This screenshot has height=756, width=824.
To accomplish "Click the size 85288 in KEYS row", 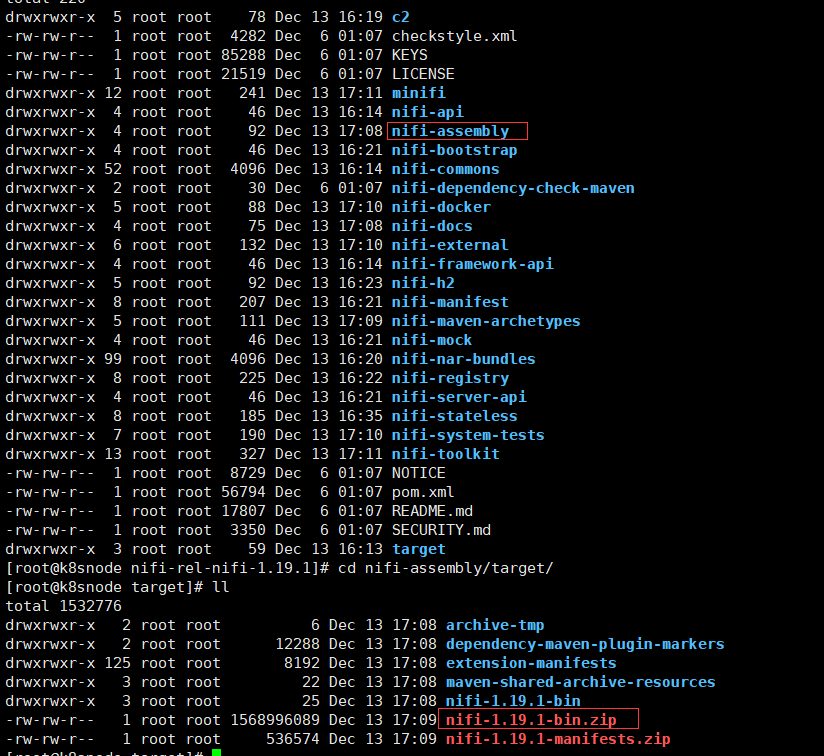I will [x=243, y=55].
